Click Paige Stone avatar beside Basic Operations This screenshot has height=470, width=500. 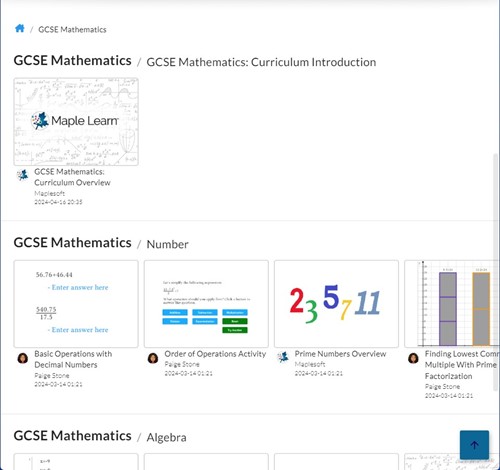23,358
